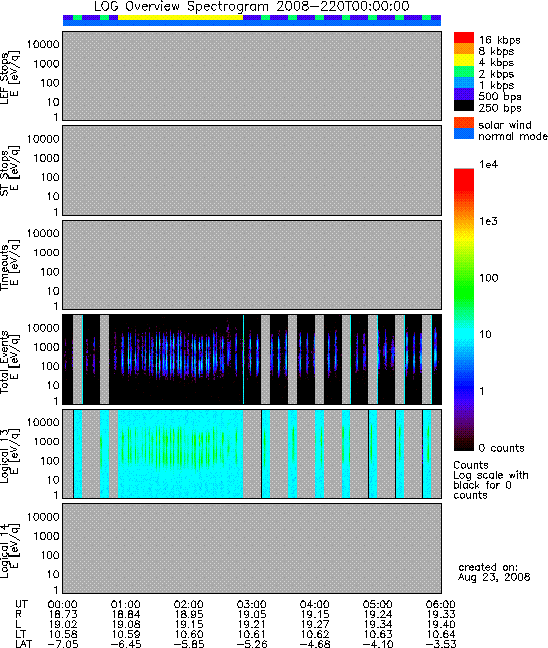Click the yellow 4 kbps legend swatch
The height and width of the screenshot is (648, 548).
464,60
